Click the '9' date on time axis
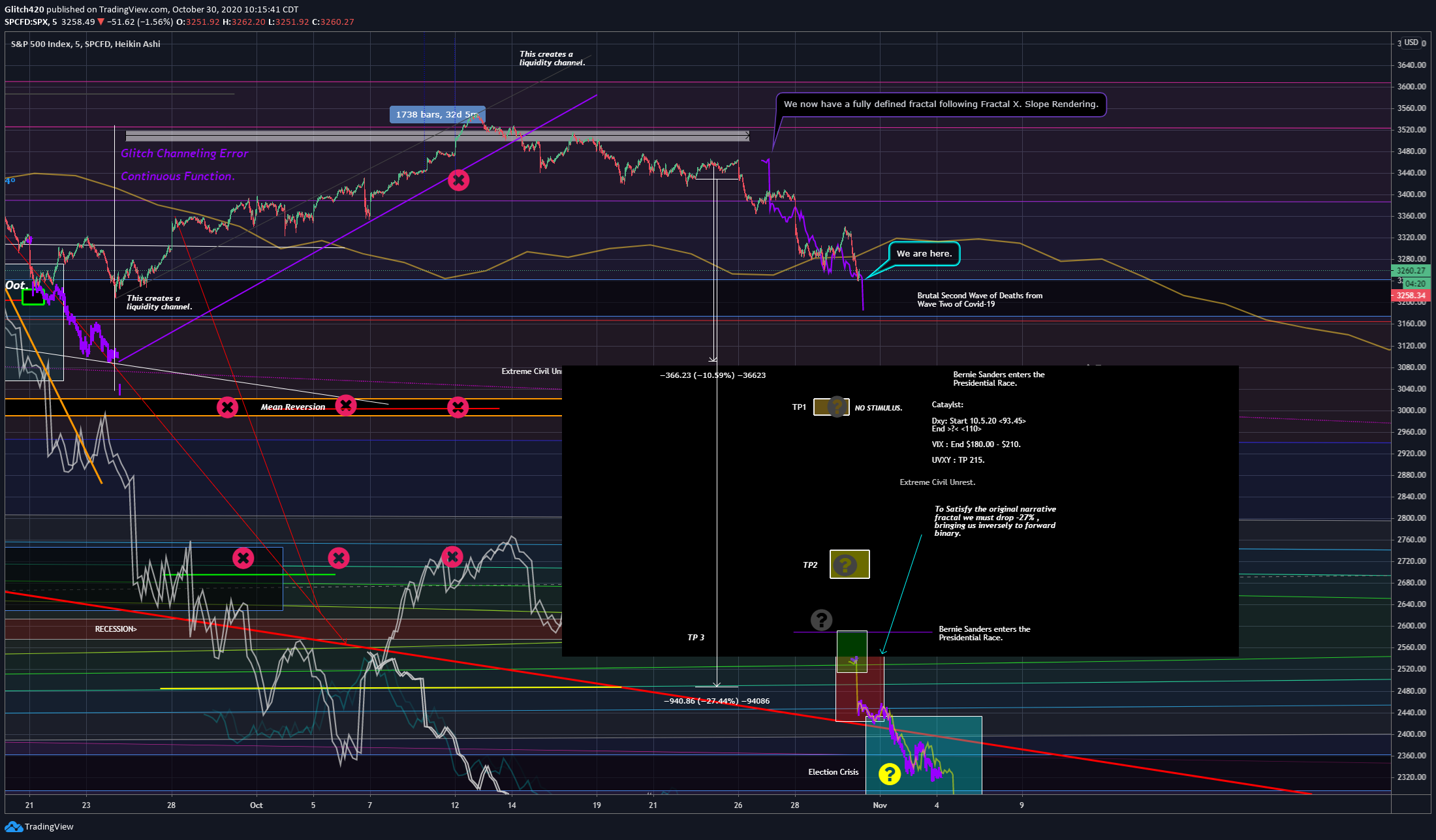1436x840 pixels. coord(1022,805)
